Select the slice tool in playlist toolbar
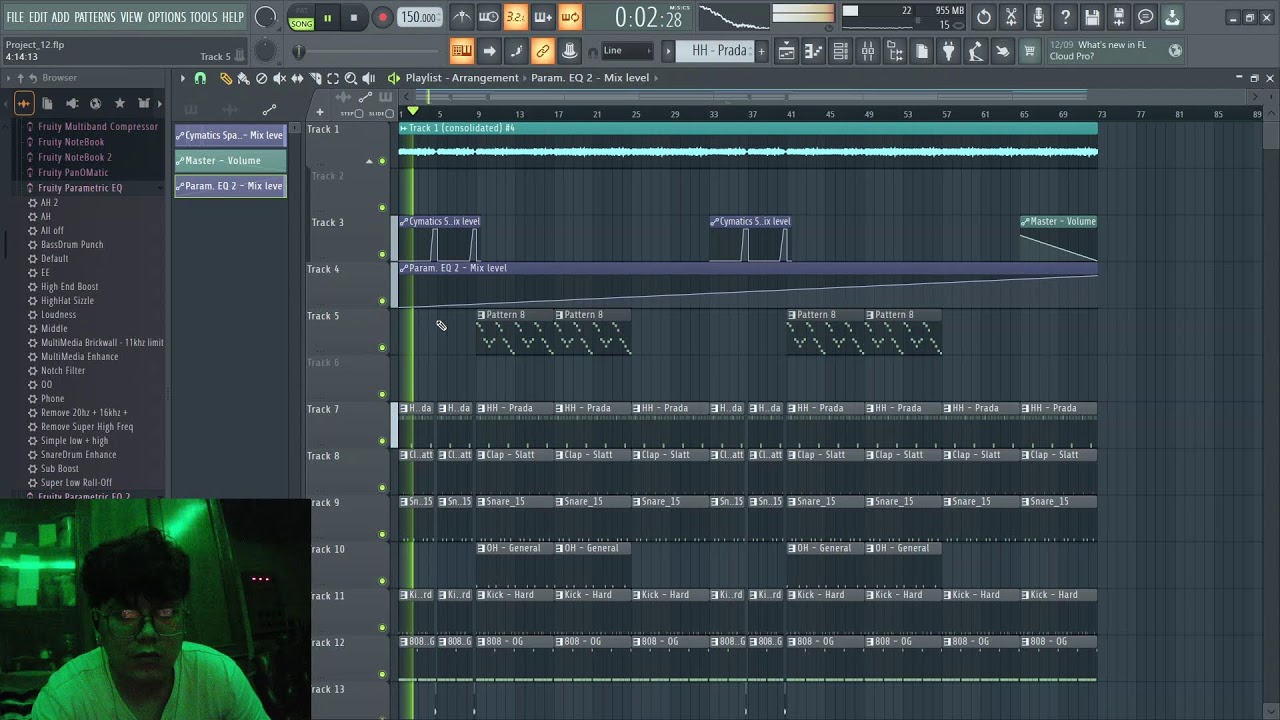This screenshot has height=720, width=1280. [x=315, y=78]
